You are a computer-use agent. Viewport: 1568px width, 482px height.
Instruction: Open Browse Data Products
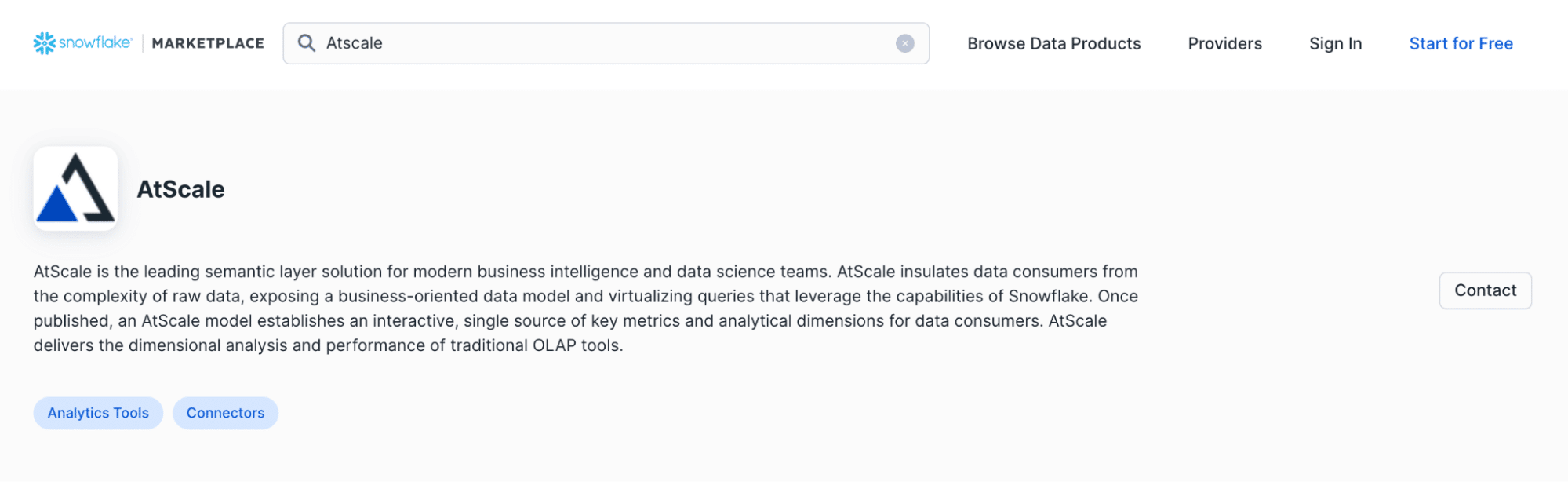(1054, 43)
